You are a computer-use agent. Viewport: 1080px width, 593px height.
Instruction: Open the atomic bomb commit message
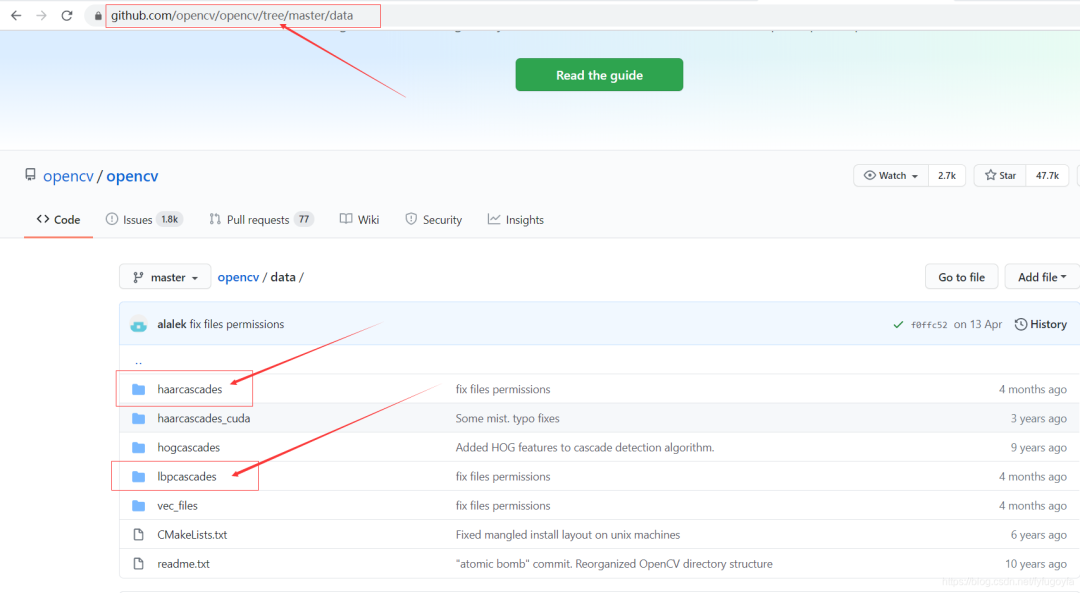tap(614, 563)
